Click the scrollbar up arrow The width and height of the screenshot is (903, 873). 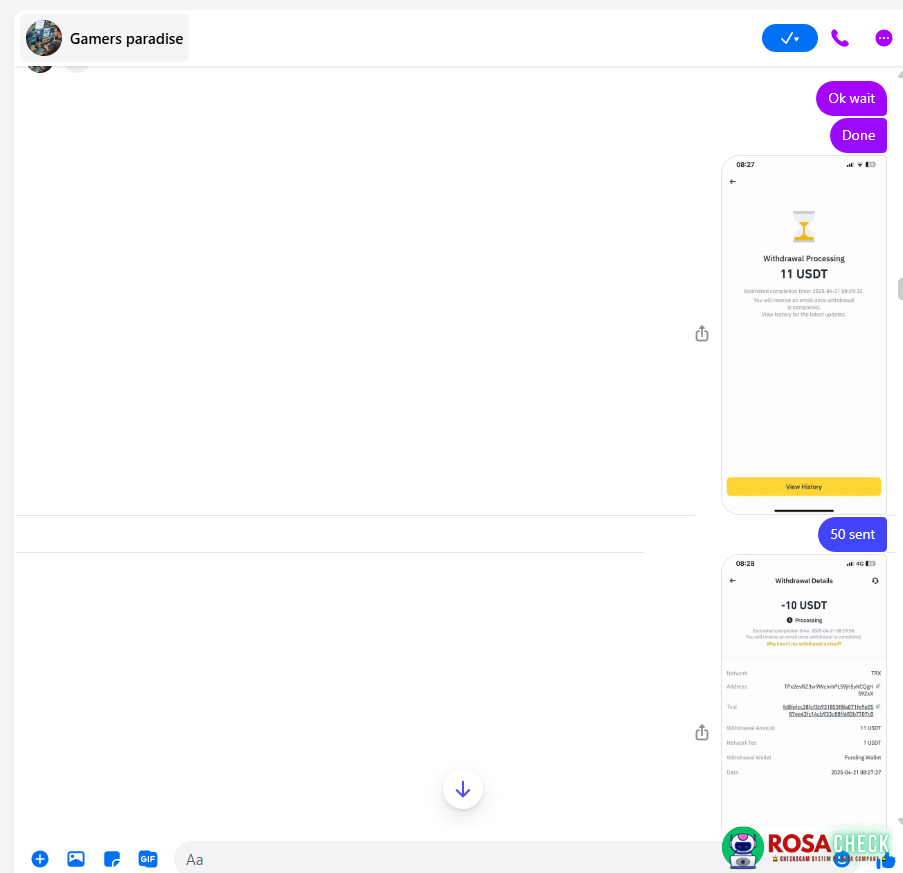click(x=897, y=76)
